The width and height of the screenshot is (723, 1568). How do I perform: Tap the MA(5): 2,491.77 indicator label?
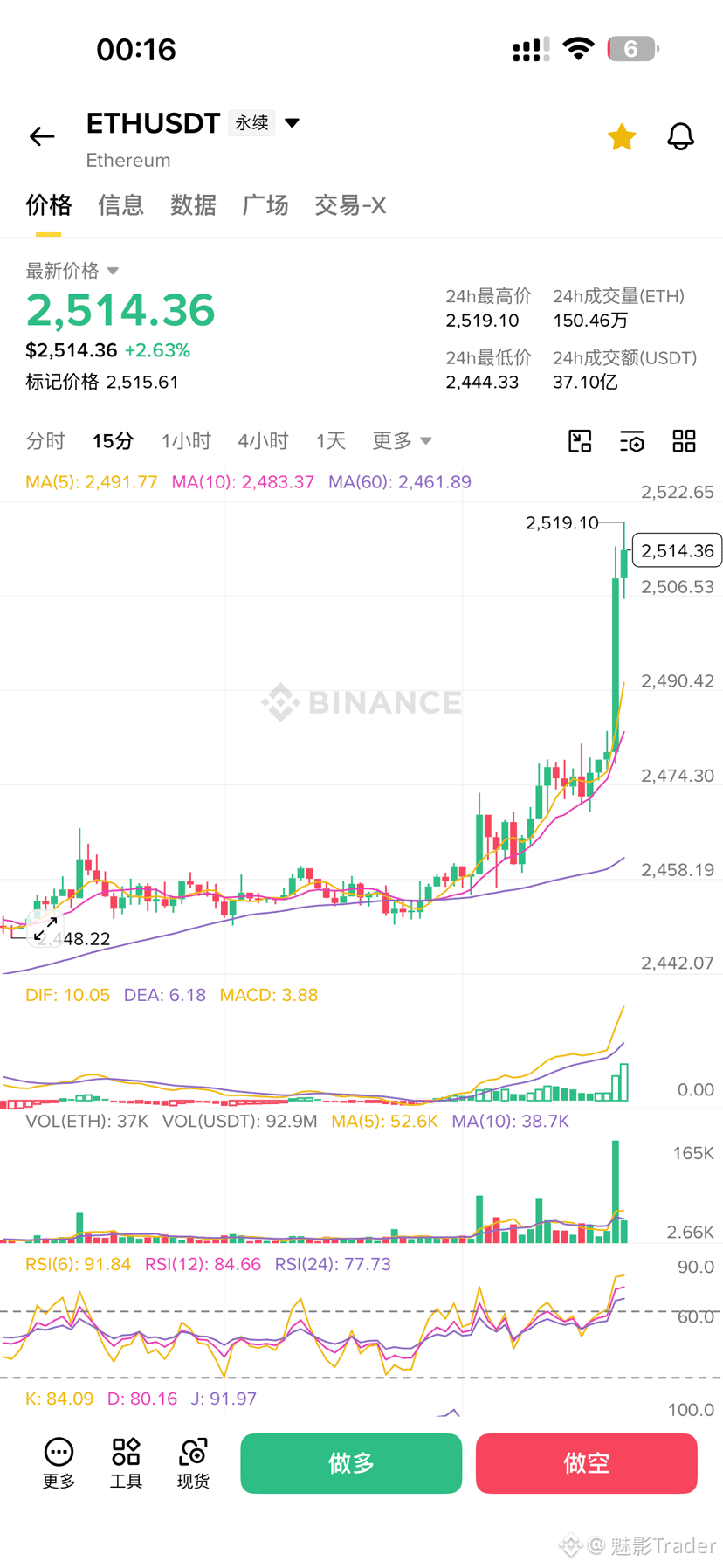pyautogui.click(x=92, y=482)
